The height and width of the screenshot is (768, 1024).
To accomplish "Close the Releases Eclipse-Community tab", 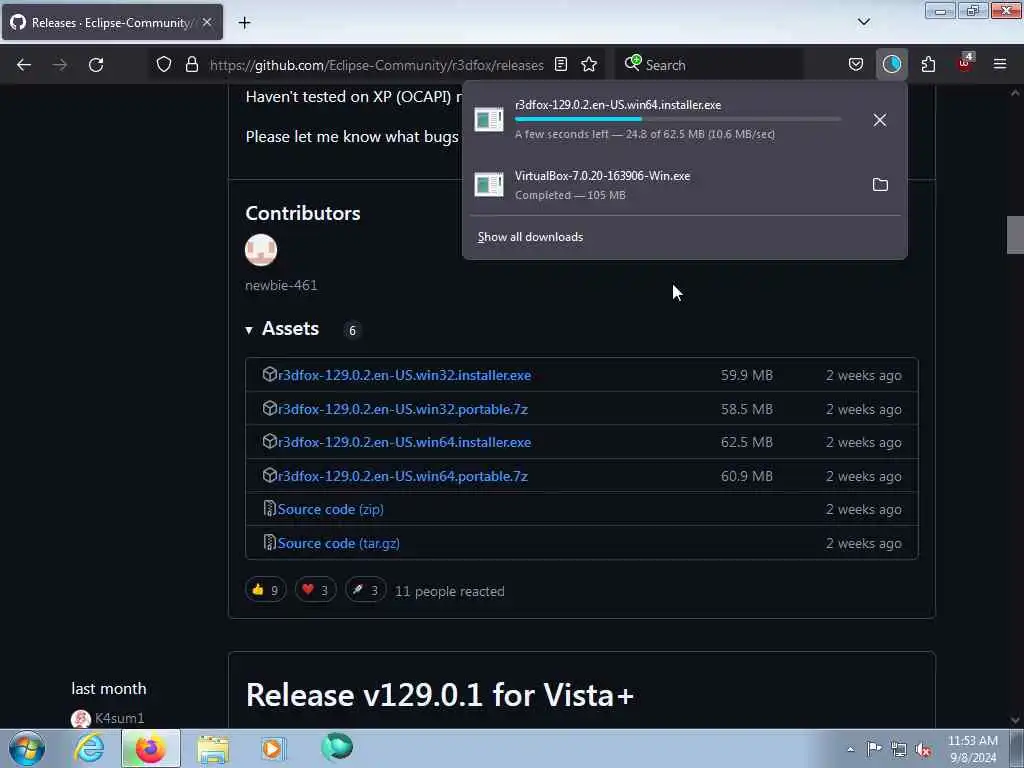I will (x=207, y=23).
